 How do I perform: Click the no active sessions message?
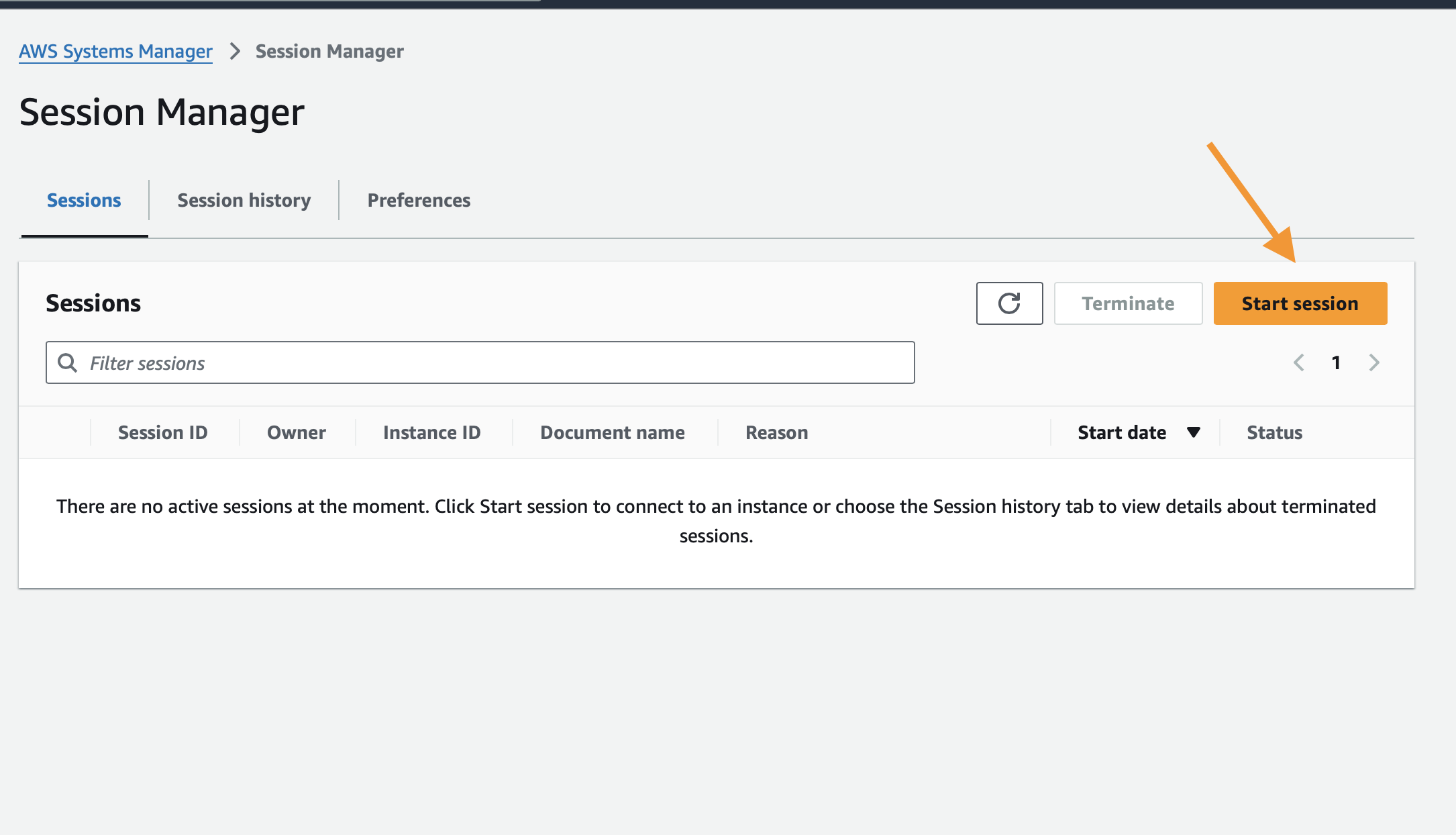pos(716,521)
